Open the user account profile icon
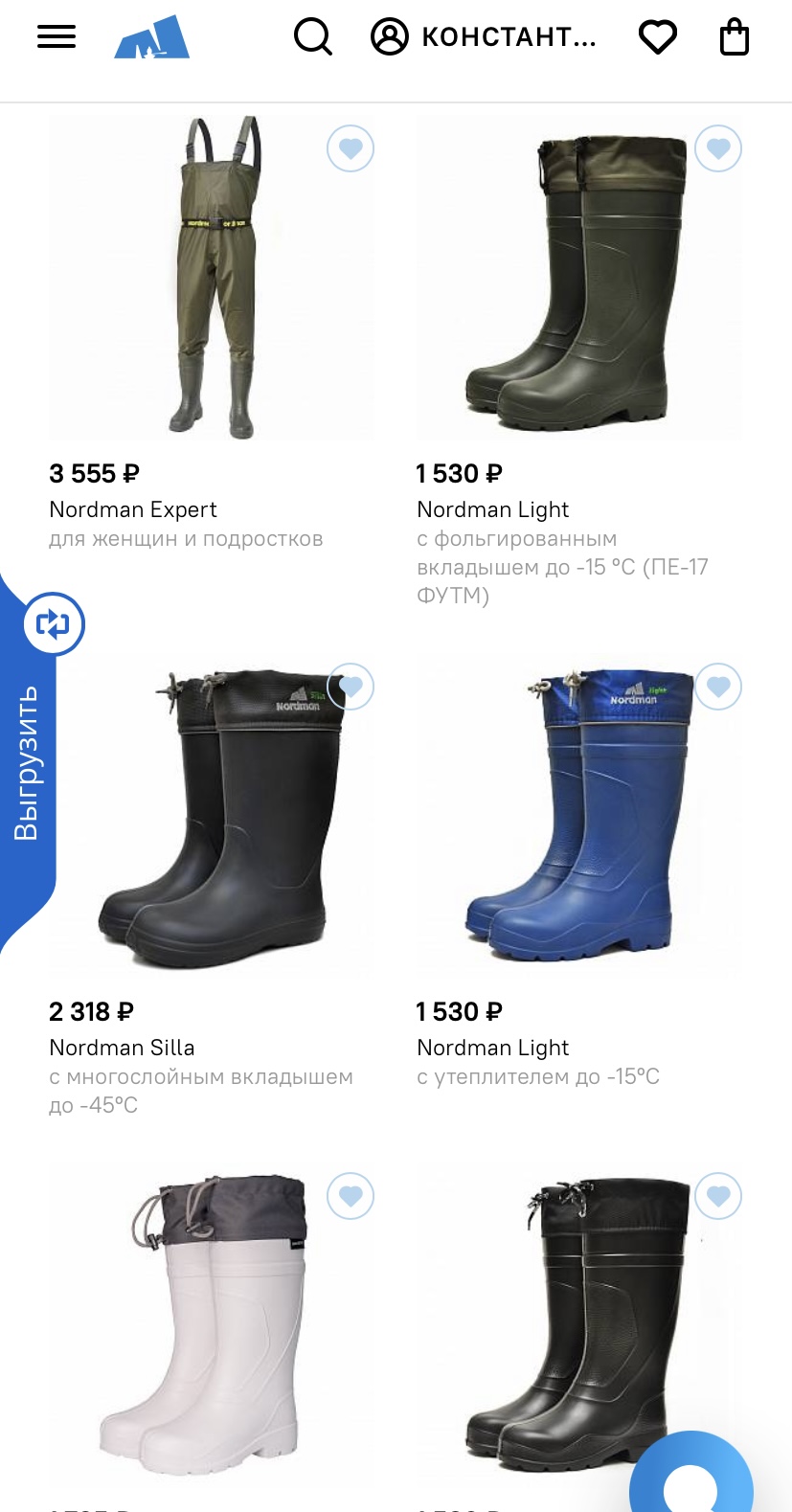This screenshot has width=792, height=1512. pyautogui.click(x=390, y=37)
